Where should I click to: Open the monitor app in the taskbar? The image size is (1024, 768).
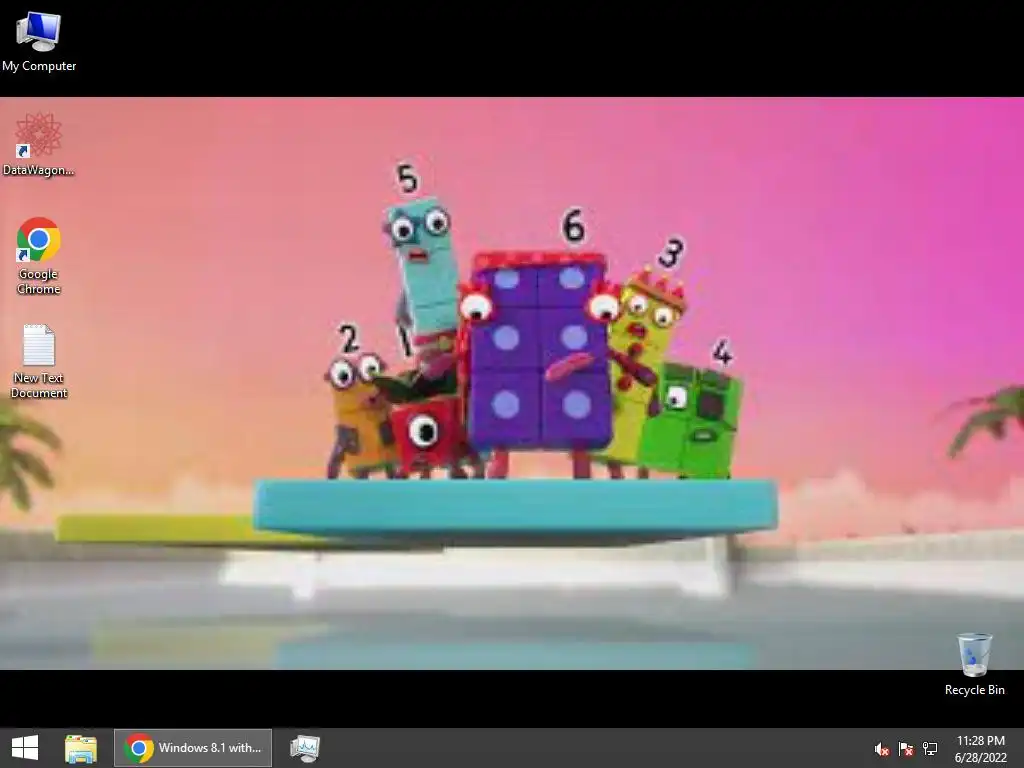pyautogui.click(x=304, y=748)
